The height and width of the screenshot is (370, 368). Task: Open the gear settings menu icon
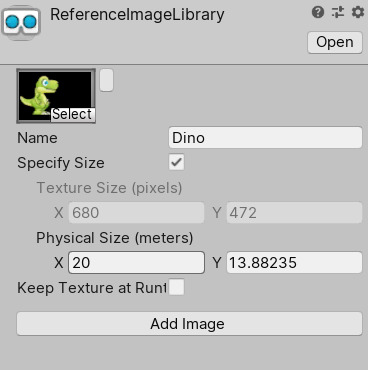(x=358, y=13)
